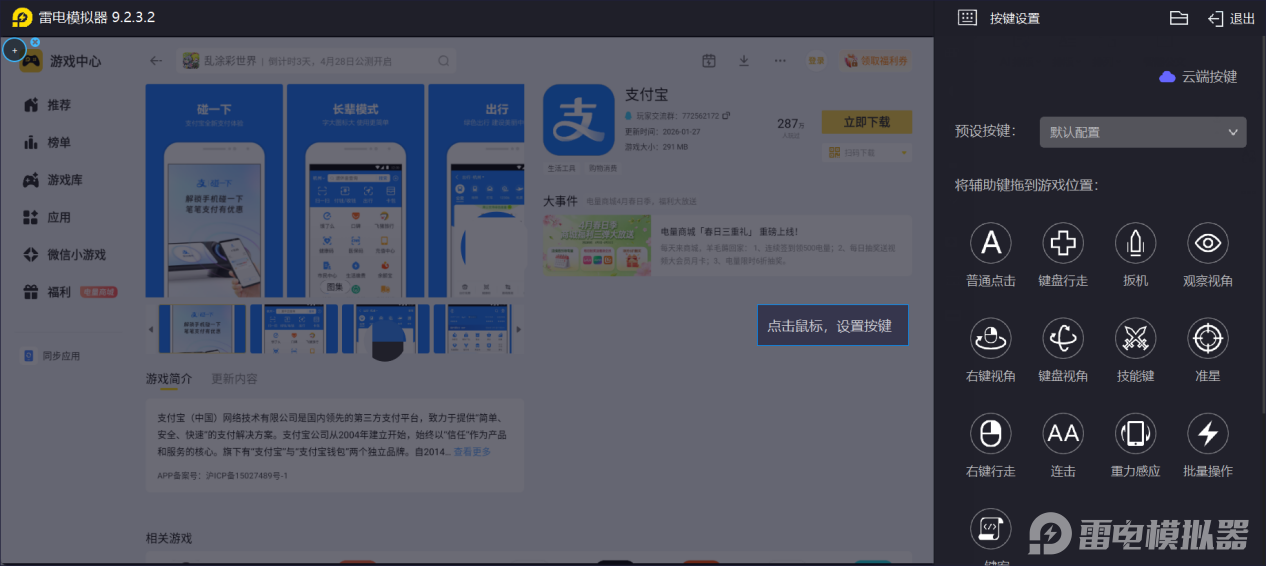Open 推荐 in game center sidebar
Image resolution: width=1266 pixels, height=566 pixels.
point(47,105)
